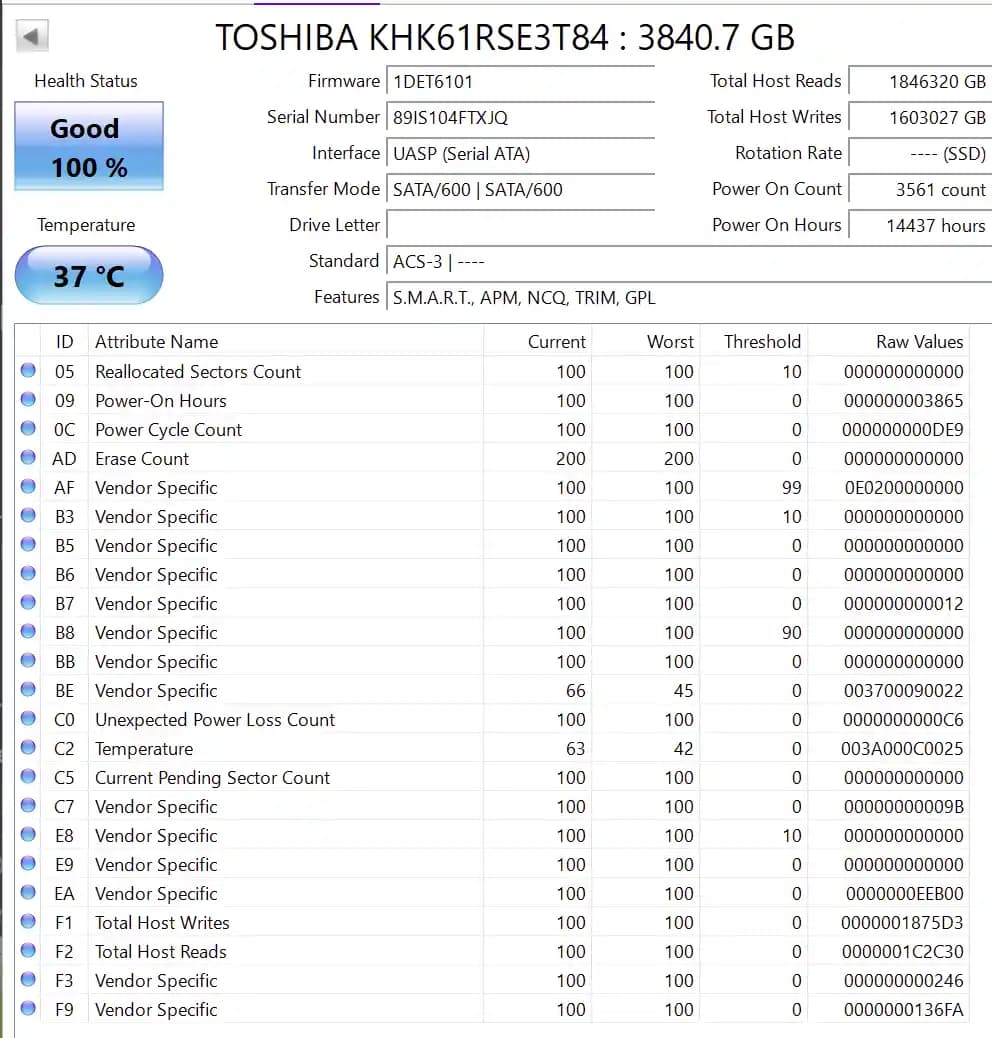
Task: Click the blue status icon beside Total Host Writes
Action: 26,922
